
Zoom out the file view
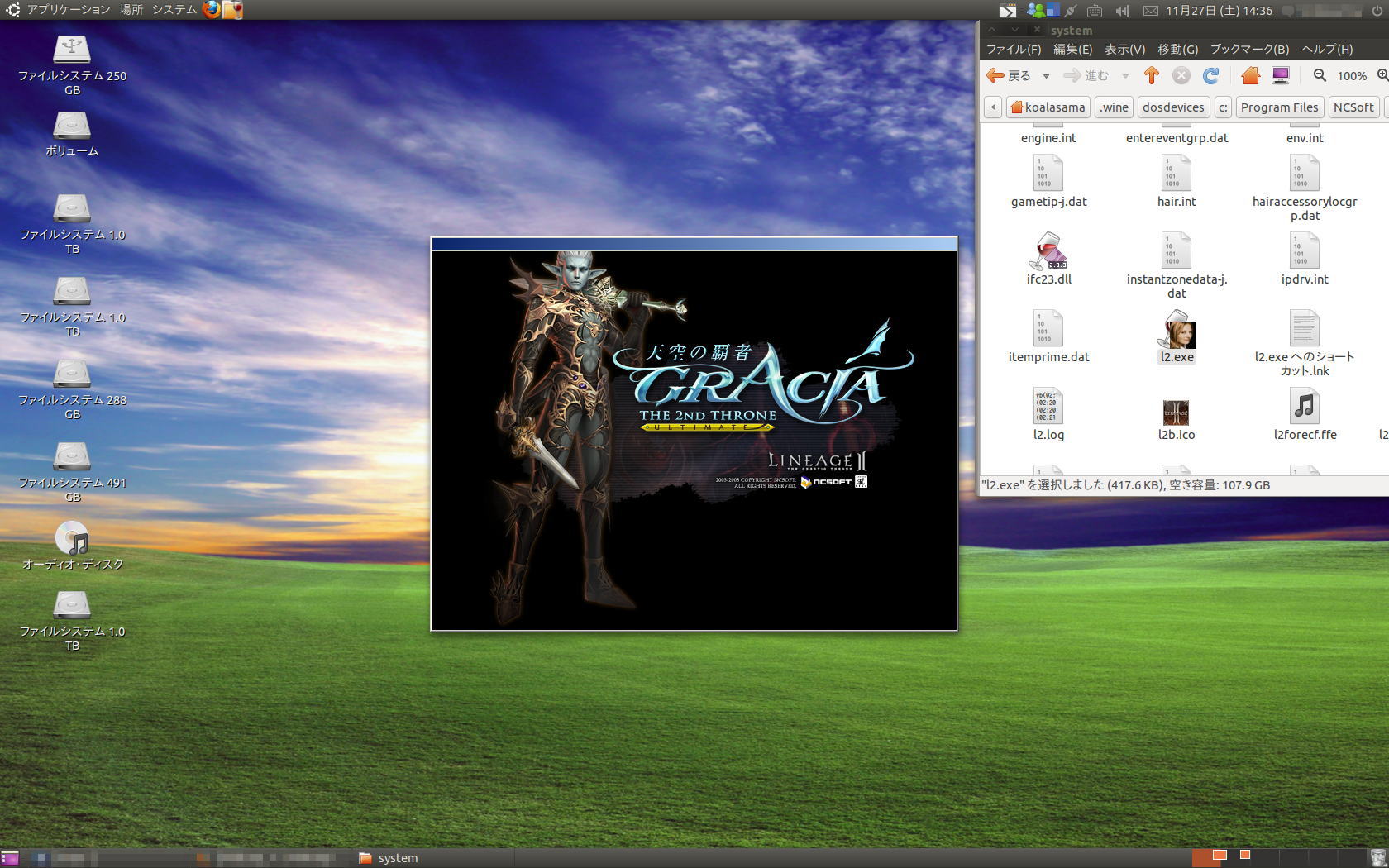1320,75
